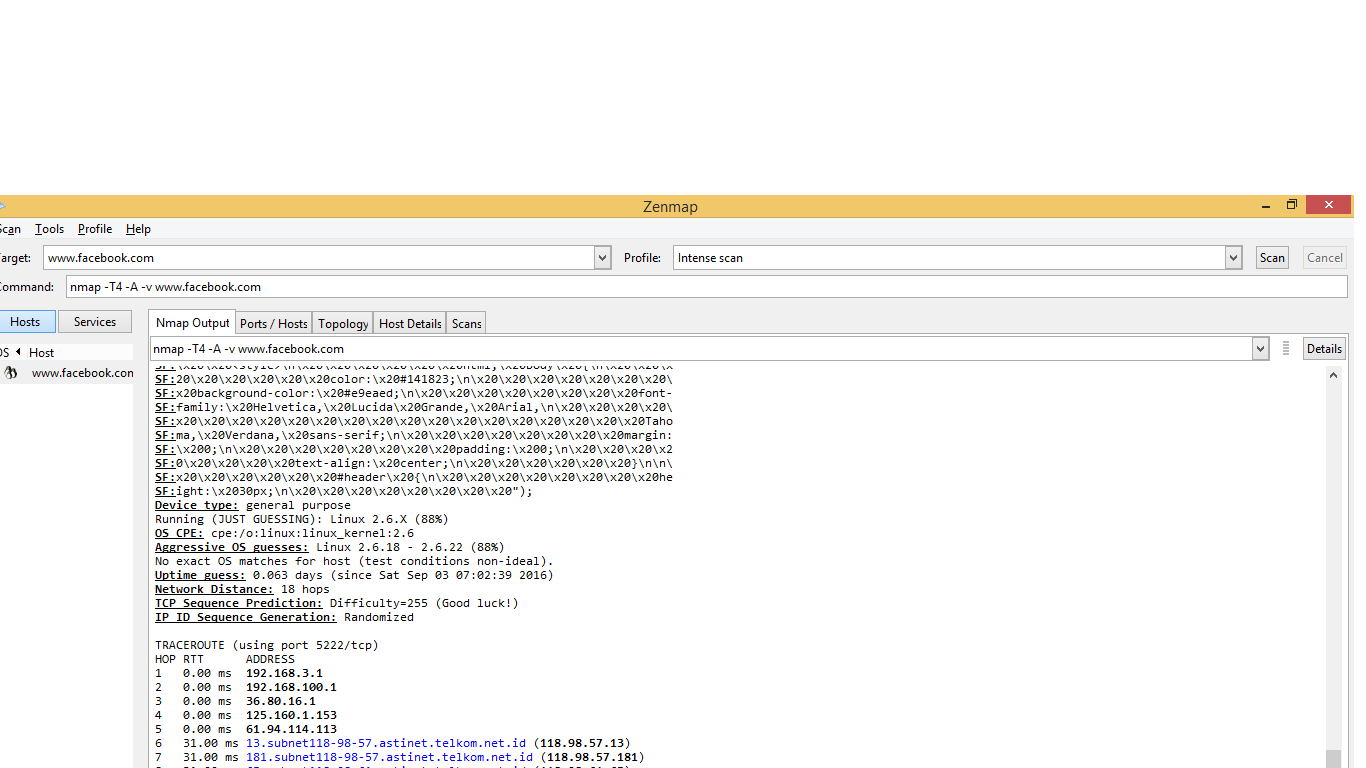The width and height of the screenshot is (1366, 768).
Task: Click the Linux penguin icon beside www.facebook.com
Action: pyautogui.click(x=9, y=372)
